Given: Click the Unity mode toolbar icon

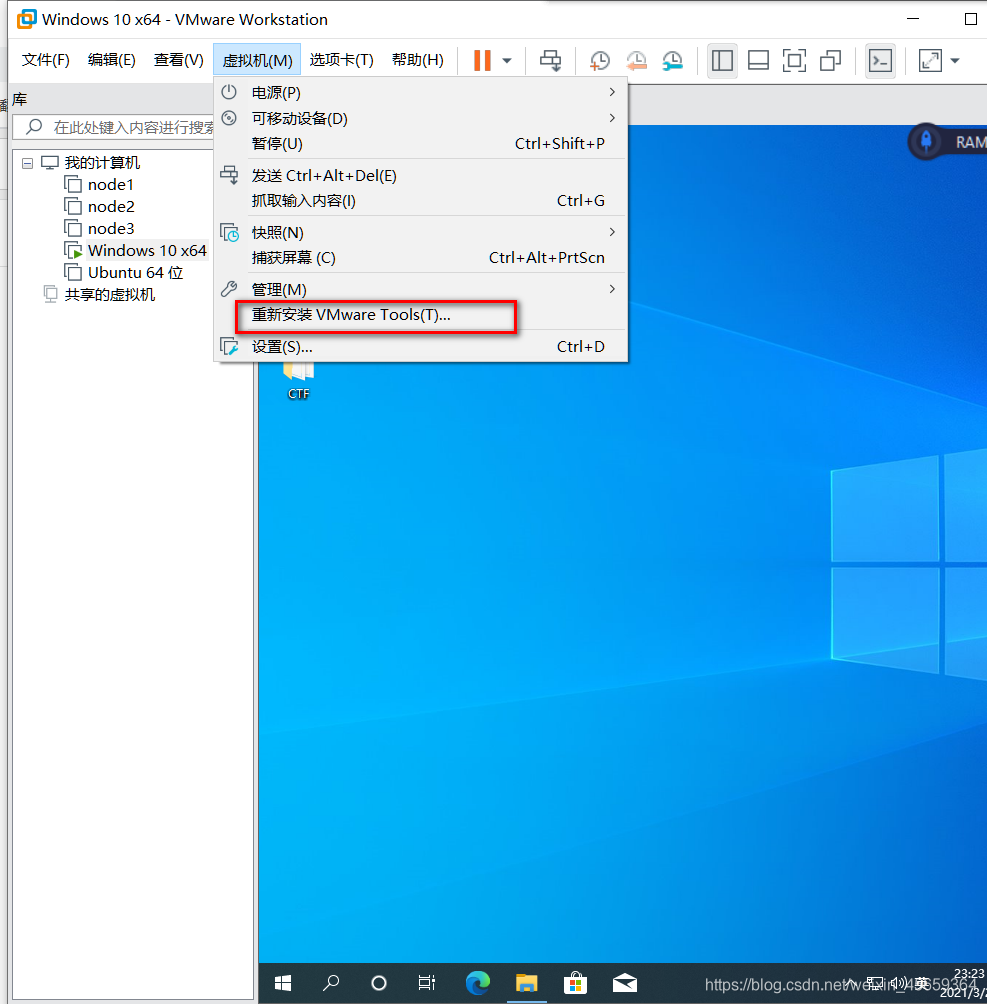Looking at the screenshot, I should tap(831, 61).
